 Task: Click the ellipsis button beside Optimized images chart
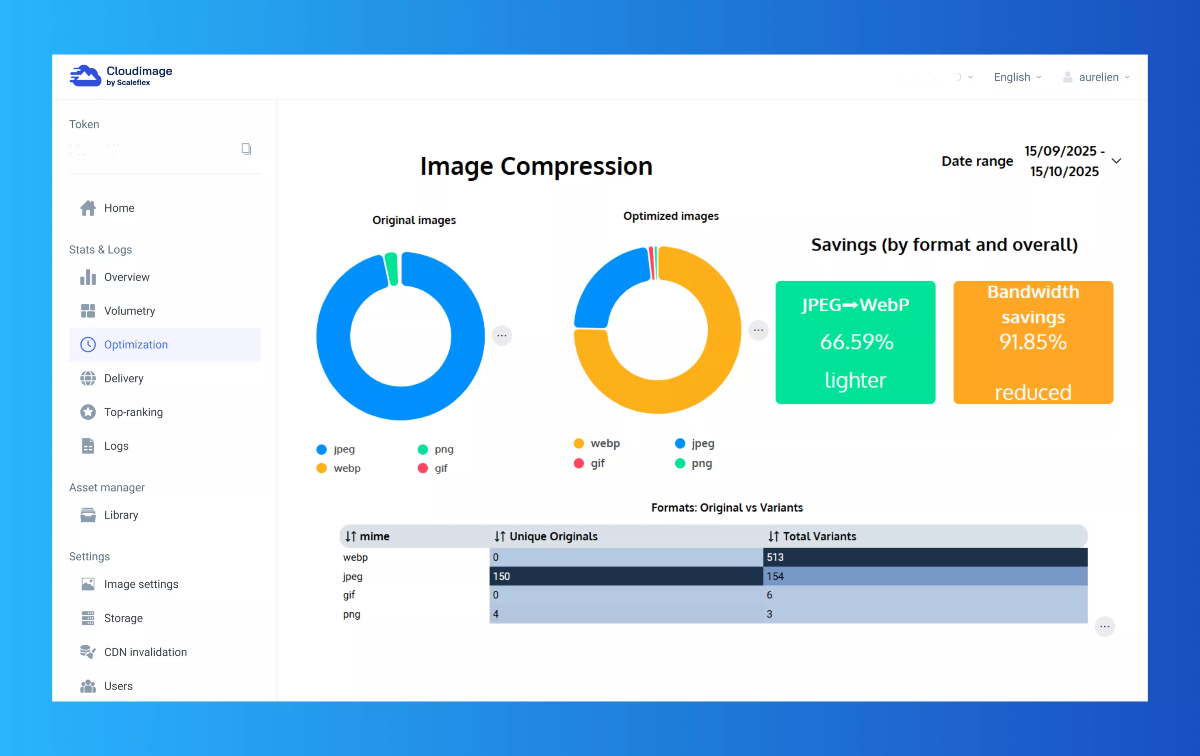point(758,329)
